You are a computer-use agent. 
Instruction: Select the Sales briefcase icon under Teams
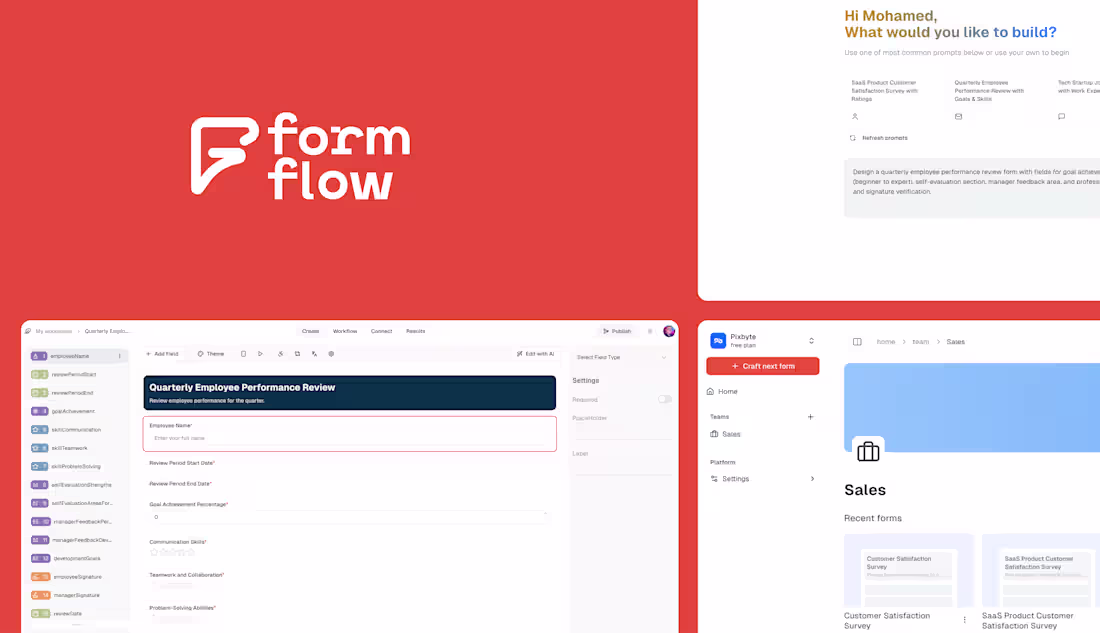pos(717,434)
